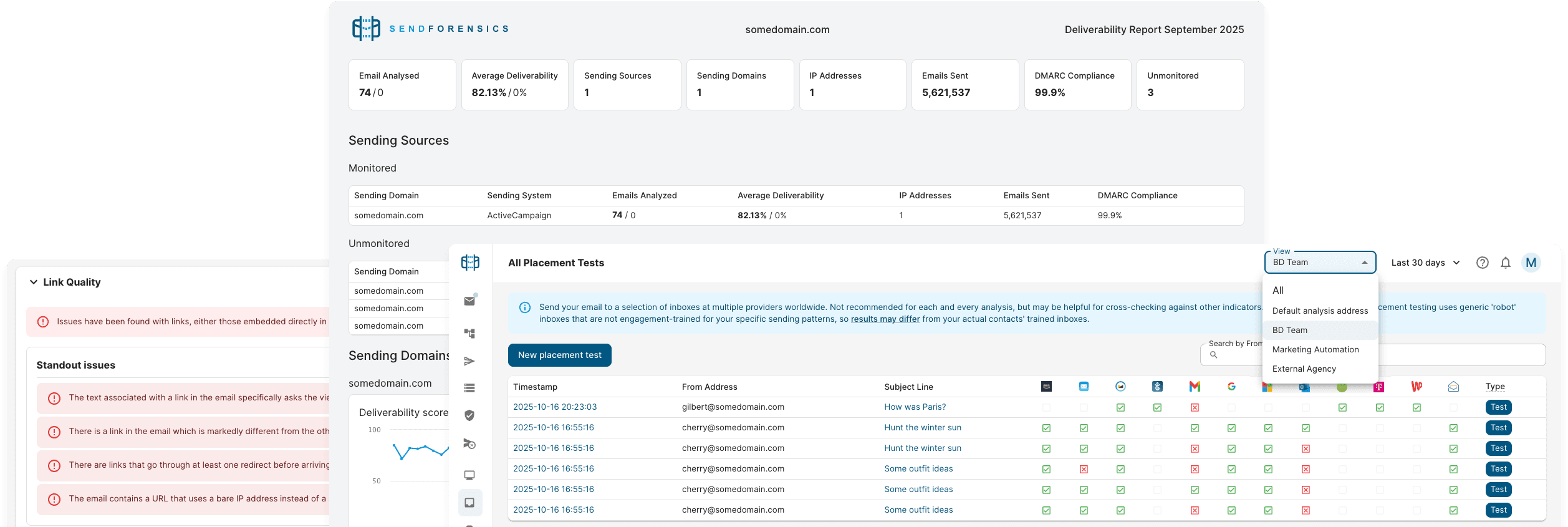Open the 'How was Paris?' subject link

915,407
